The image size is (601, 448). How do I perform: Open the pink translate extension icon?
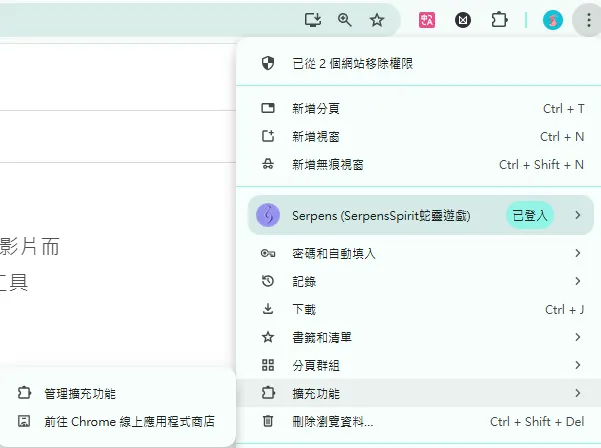coord(427,20)
